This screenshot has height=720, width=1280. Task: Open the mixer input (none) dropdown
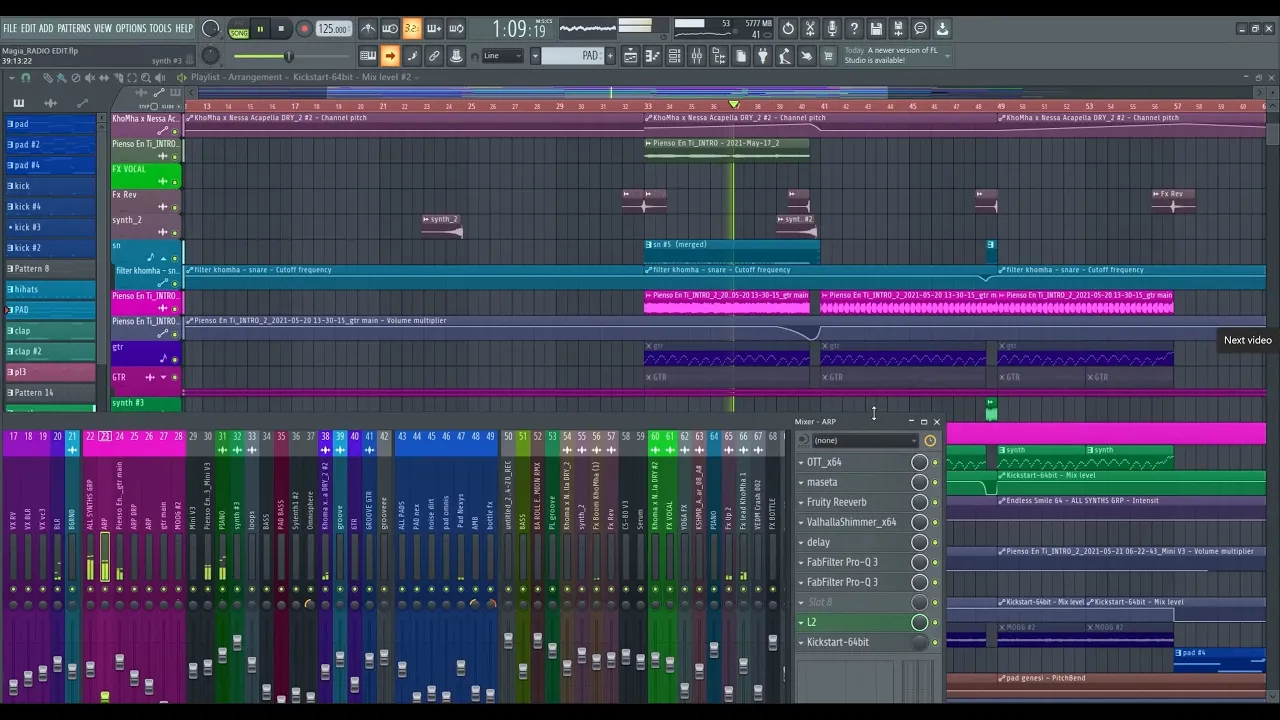[865, 440]
